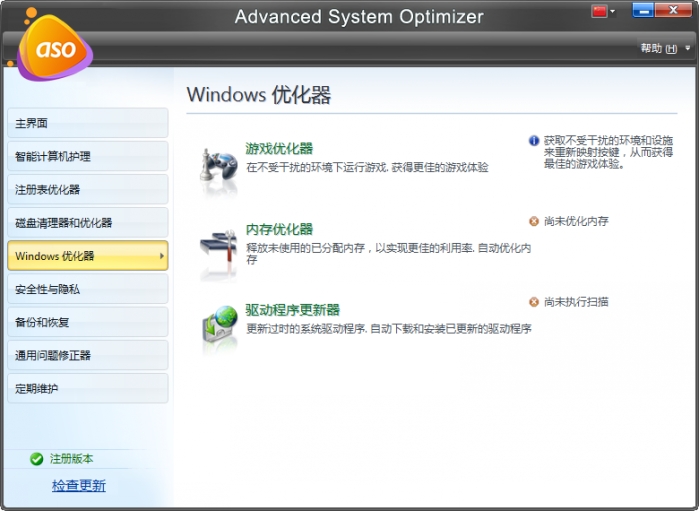This screenshot has height=511, width=699.
Task: Expand arrow on Windows 优化器 sidebar item
Action: [161, 256]
